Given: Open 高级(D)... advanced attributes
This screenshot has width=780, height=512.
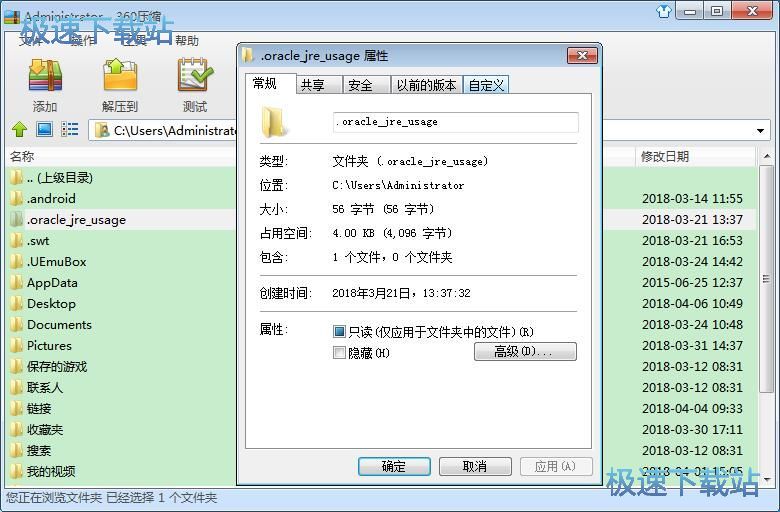Looking at the screenshot, I should pyautogui.click(x=525, y=351).
